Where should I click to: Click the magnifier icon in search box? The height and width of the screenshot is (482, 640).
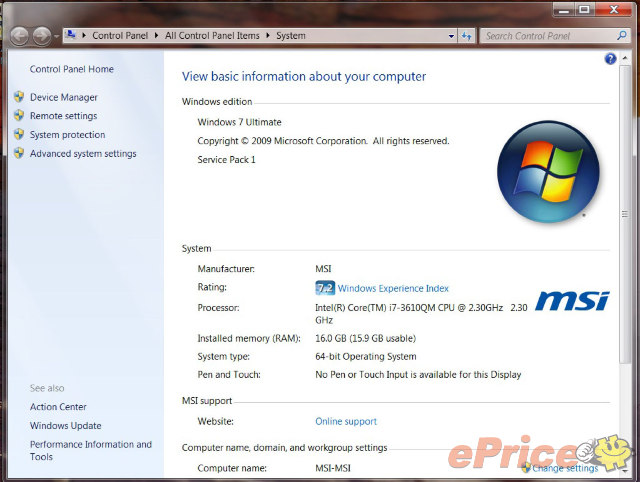(621, 36)
